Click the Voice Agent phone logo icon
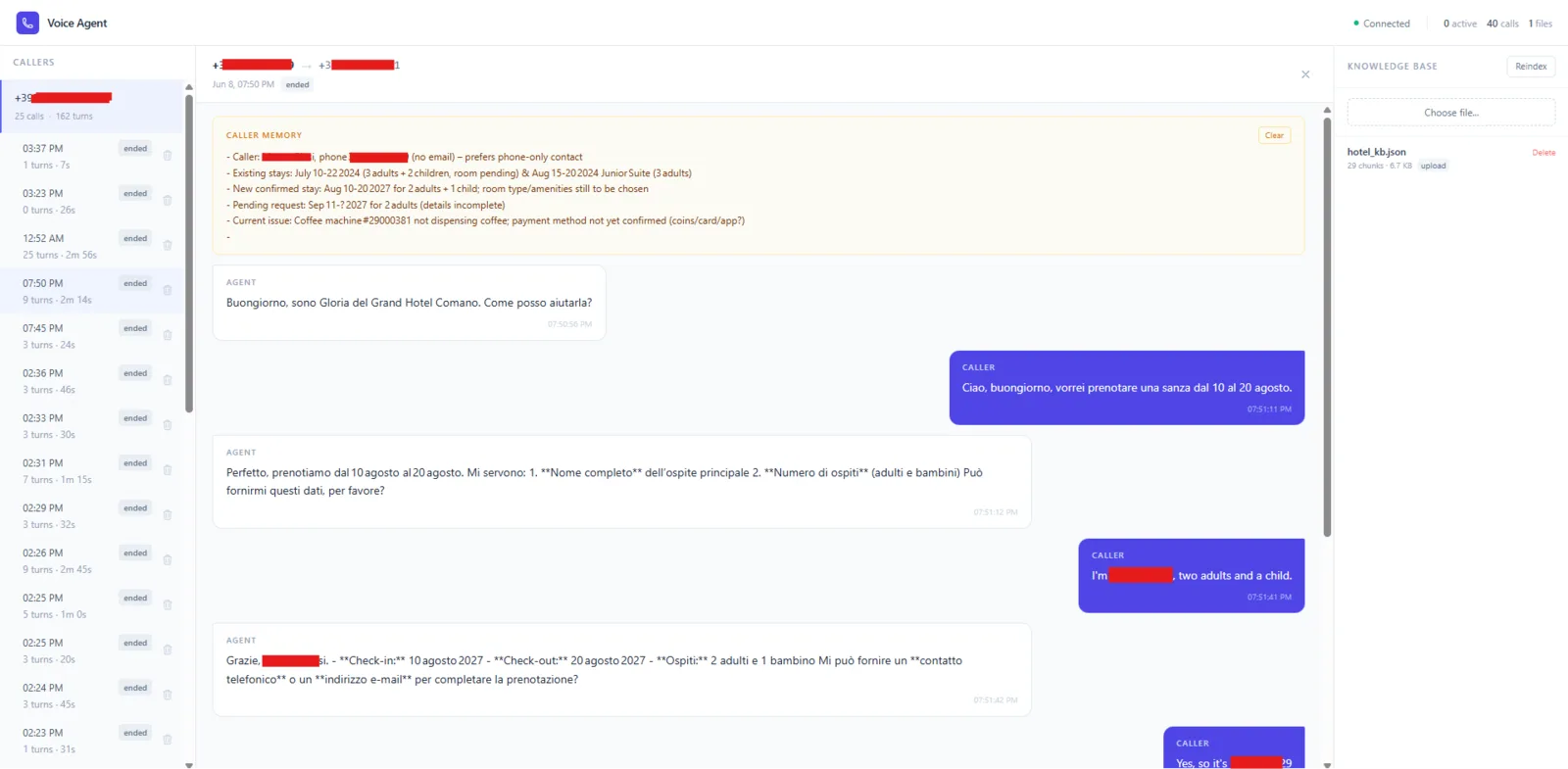Screen dimensions: 1568x769 coord(27,23)
